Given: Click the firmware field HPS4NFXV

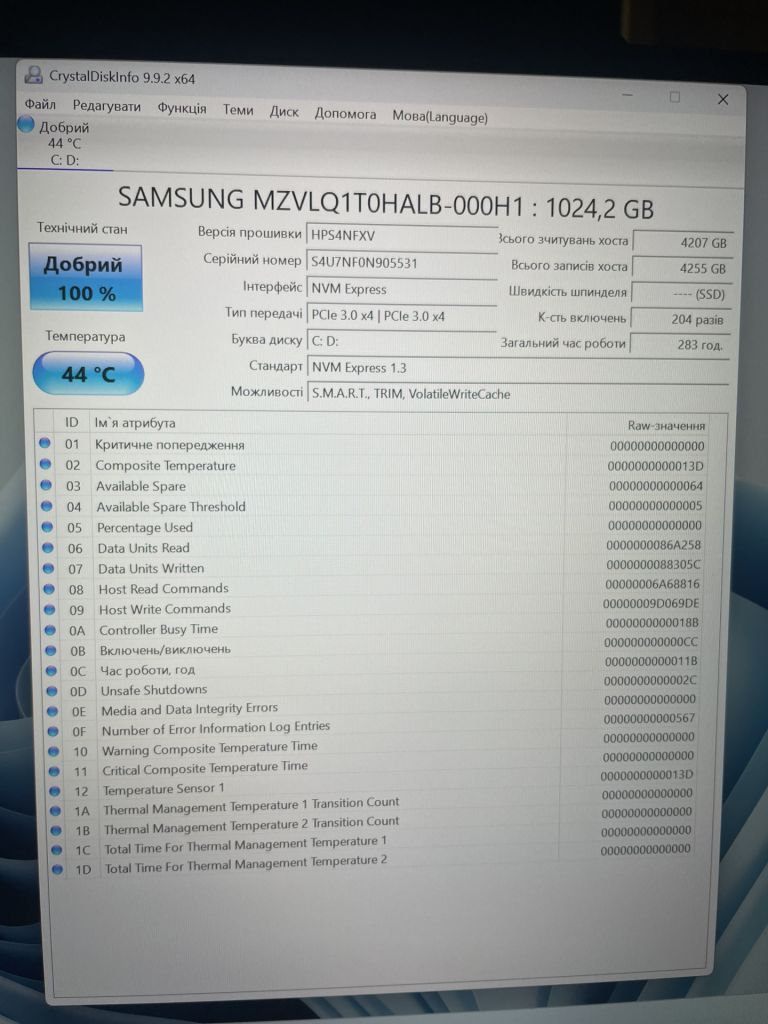Looking at the screenshot, I should click(402, 236).
